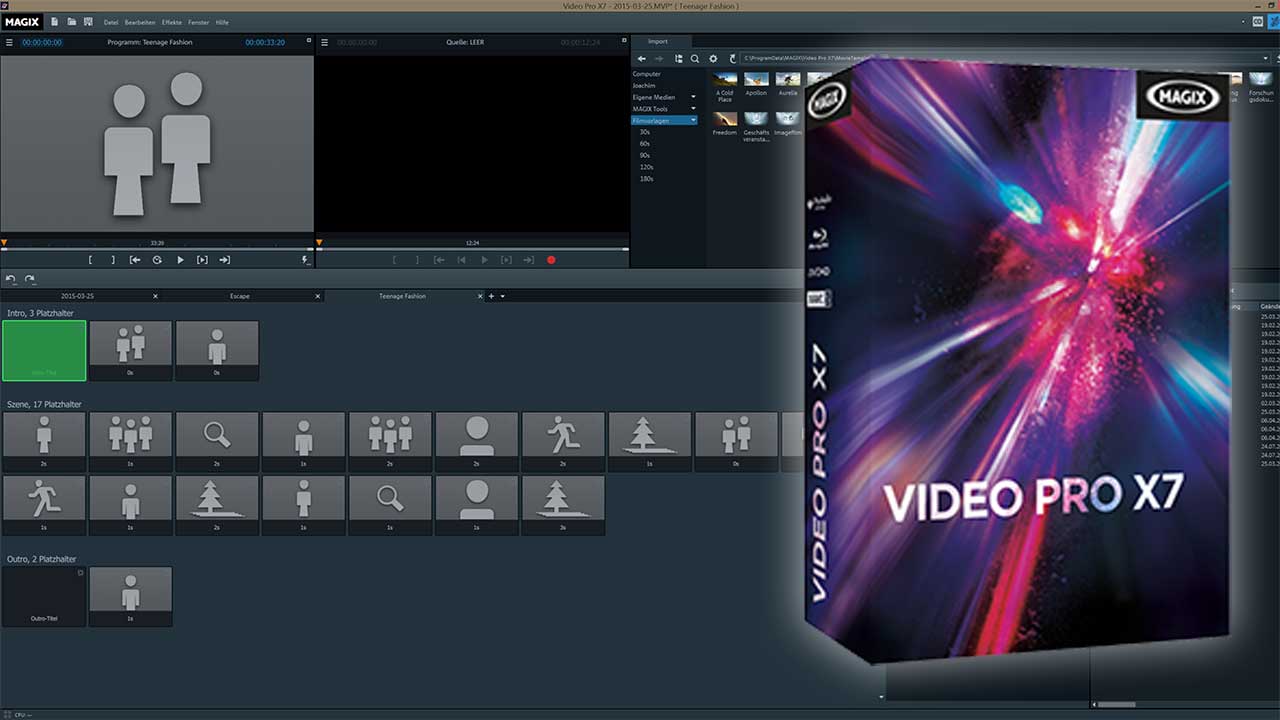
Task: Open the Effekte menu
Action: point(171,22)
